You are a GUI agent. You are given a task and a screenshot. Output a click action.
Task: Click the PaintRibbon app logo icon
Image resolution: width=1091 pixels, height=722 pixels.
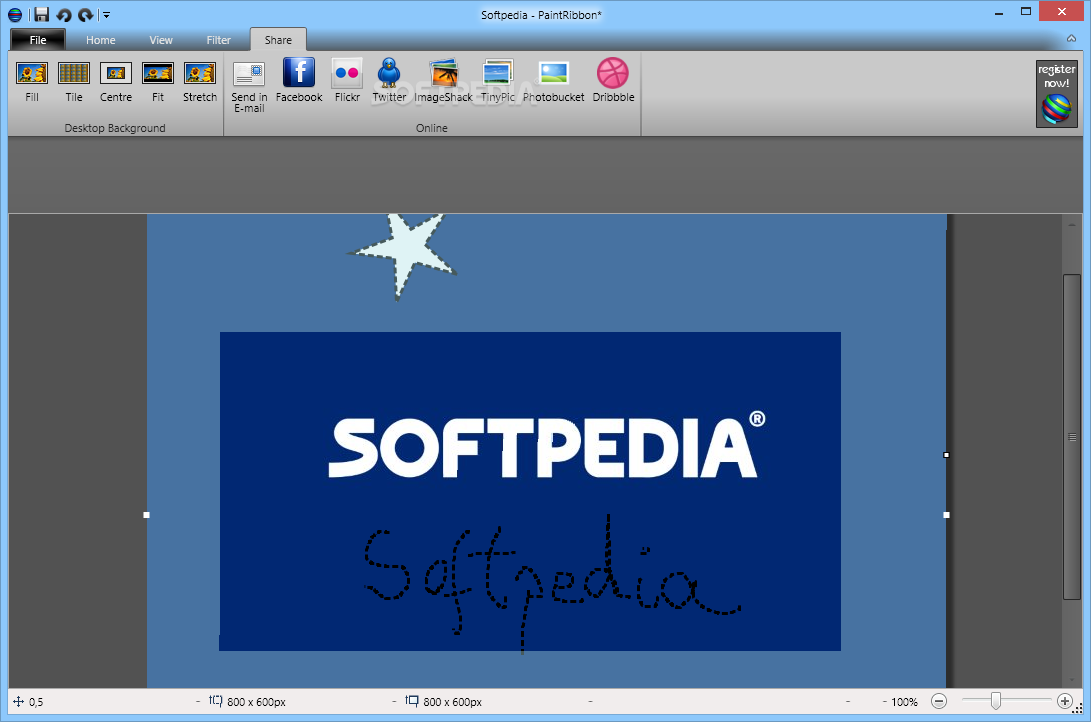pos(15,14)
